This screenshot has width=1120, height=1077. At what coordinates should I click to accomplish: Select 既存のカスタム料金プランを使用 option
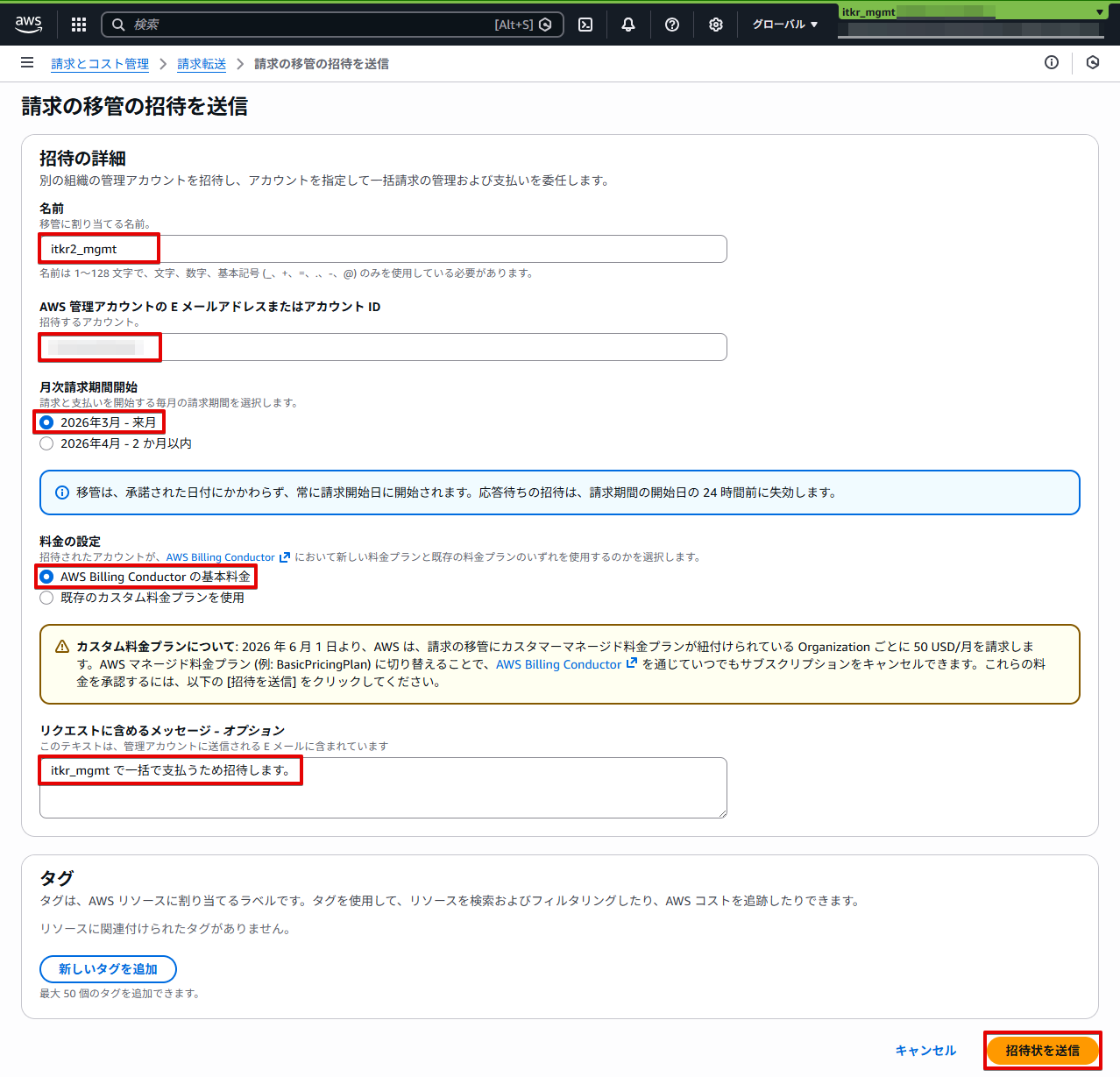(x=47, y=598)
